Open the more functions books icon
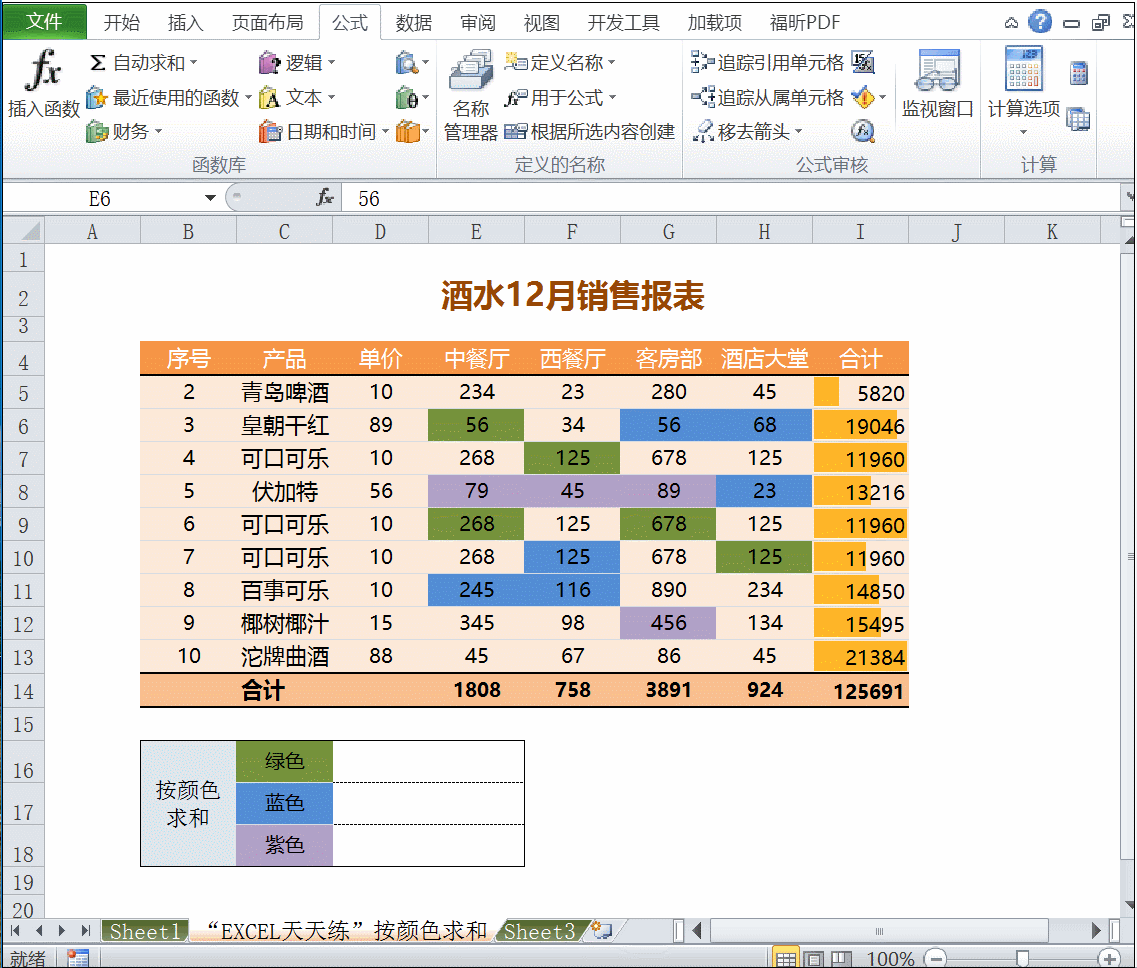The image size is (1137, 968). point(412,131)
